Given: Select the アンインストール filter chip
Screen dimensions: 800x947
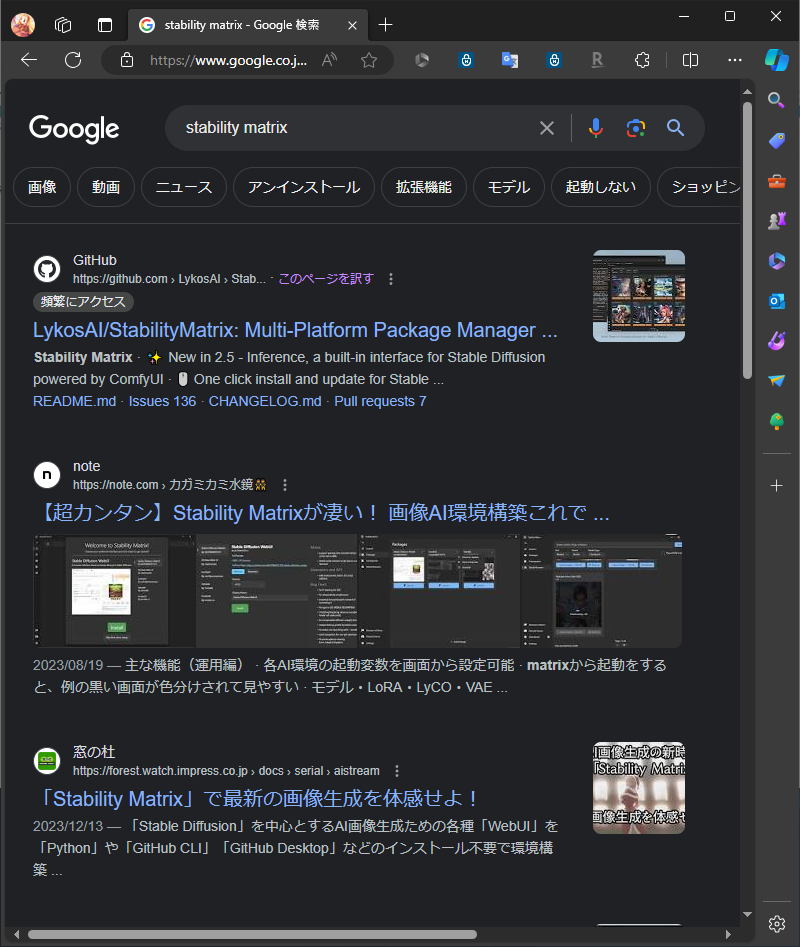Looking at the screenshot, I should [304, 187].
